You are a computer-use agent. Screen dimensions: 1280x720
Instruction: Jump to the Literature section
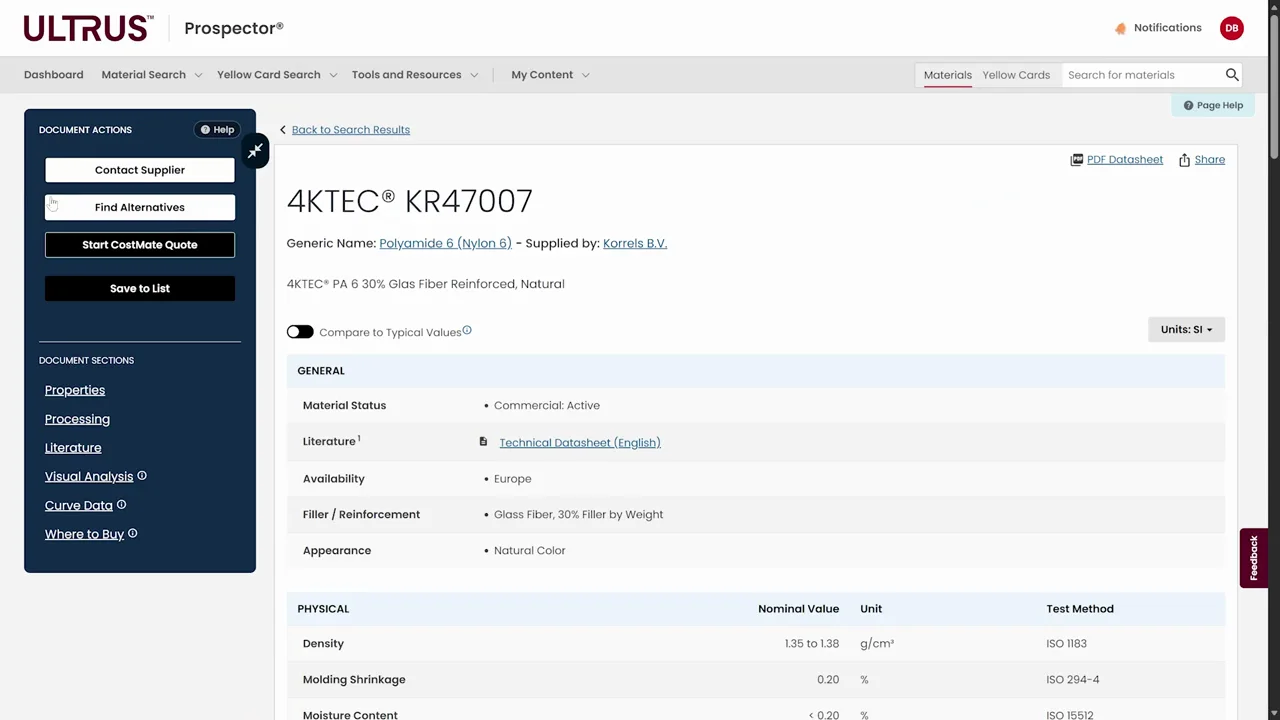click(x=73, y=448)
